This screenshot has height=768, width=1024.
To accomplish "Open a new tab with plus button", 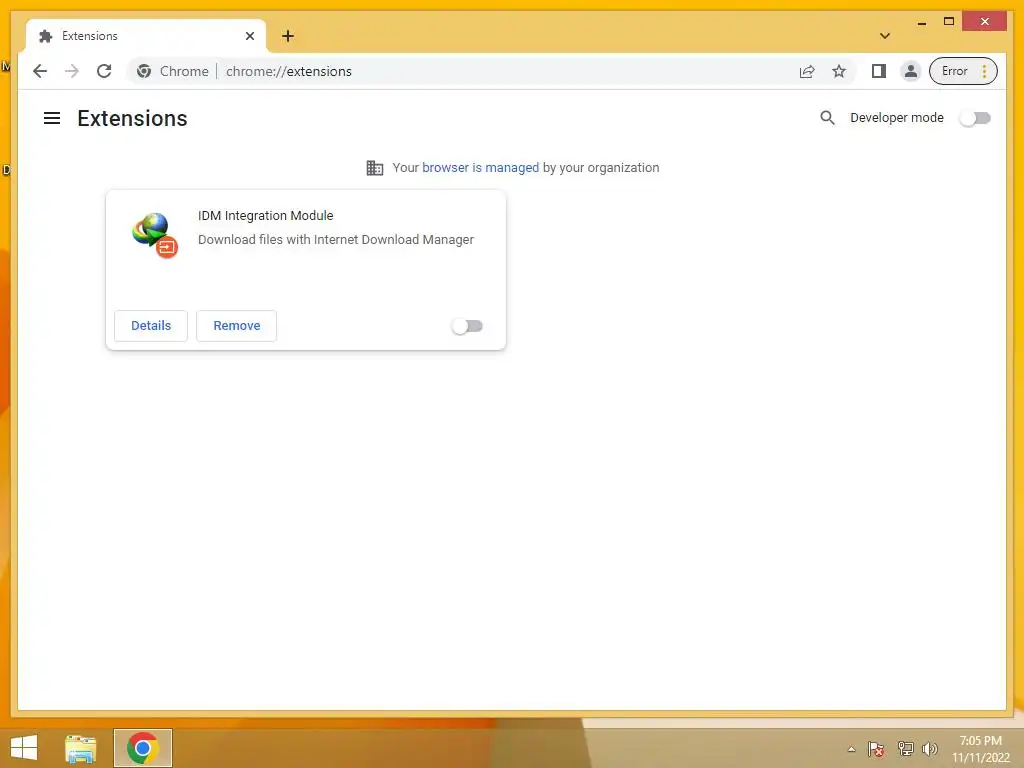I will (288, 36).
